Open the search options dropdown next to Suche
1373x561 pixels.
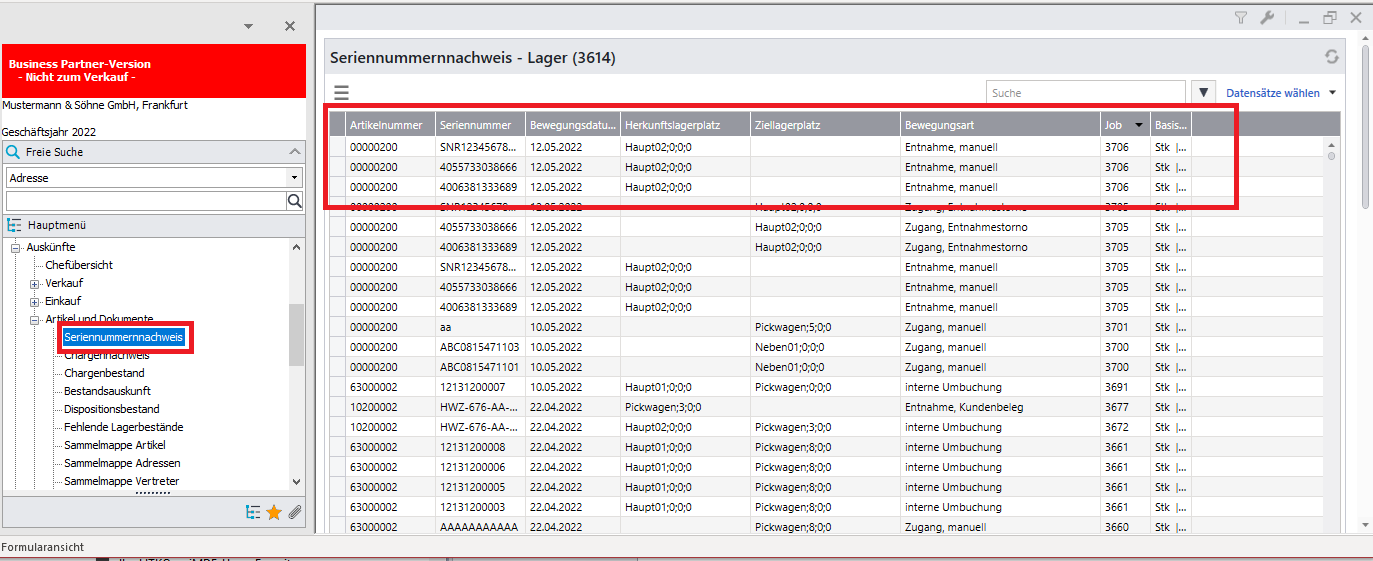[x=1204, y=93]
